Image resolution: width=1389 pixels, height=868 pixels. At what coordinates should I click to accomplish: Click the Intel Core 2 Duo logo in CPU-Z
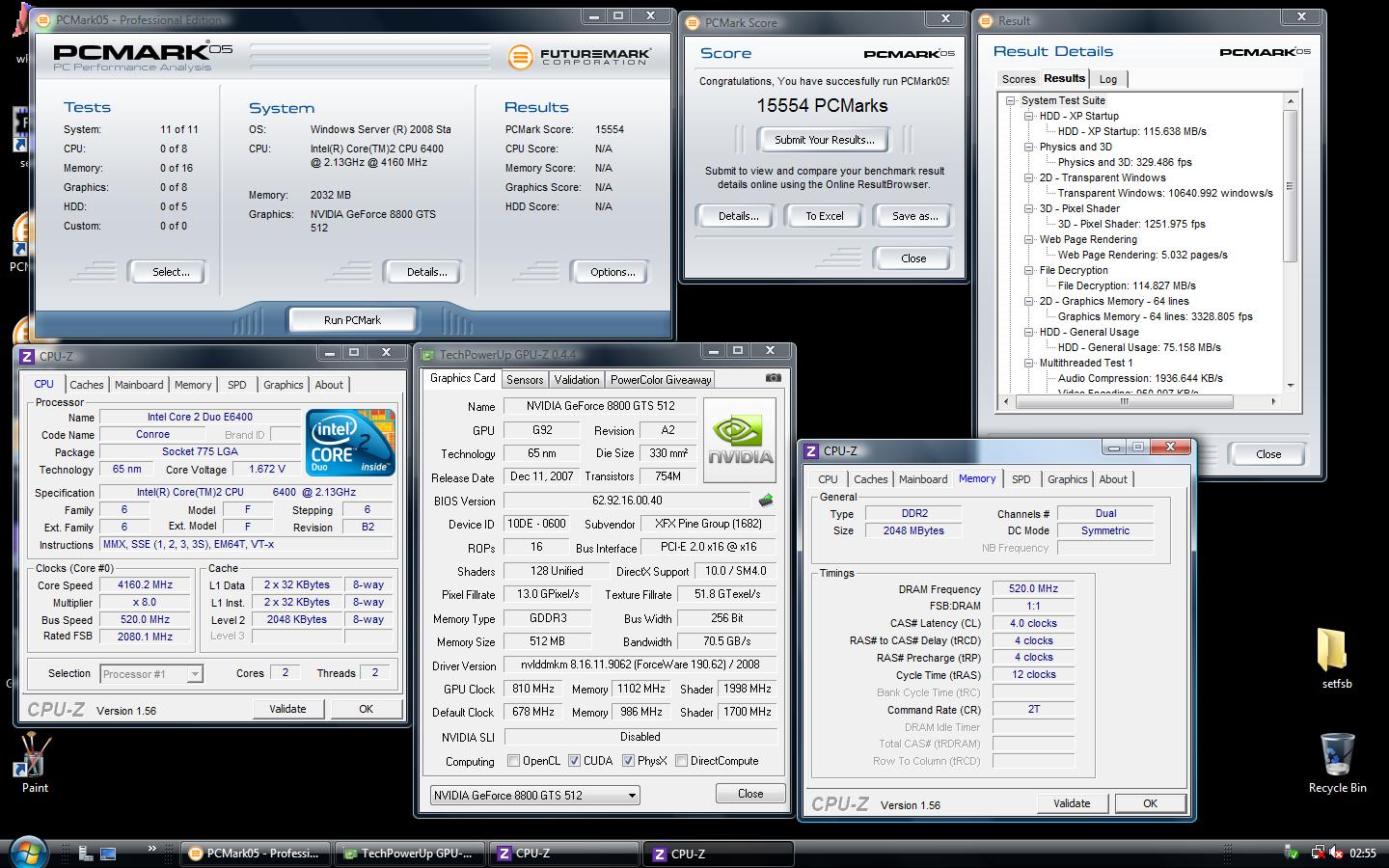coord(350,443)
